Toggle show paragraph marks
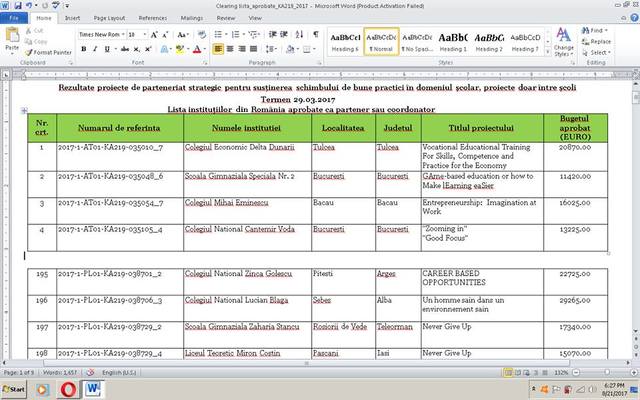The image size is (640, 400). click(316, 35)
